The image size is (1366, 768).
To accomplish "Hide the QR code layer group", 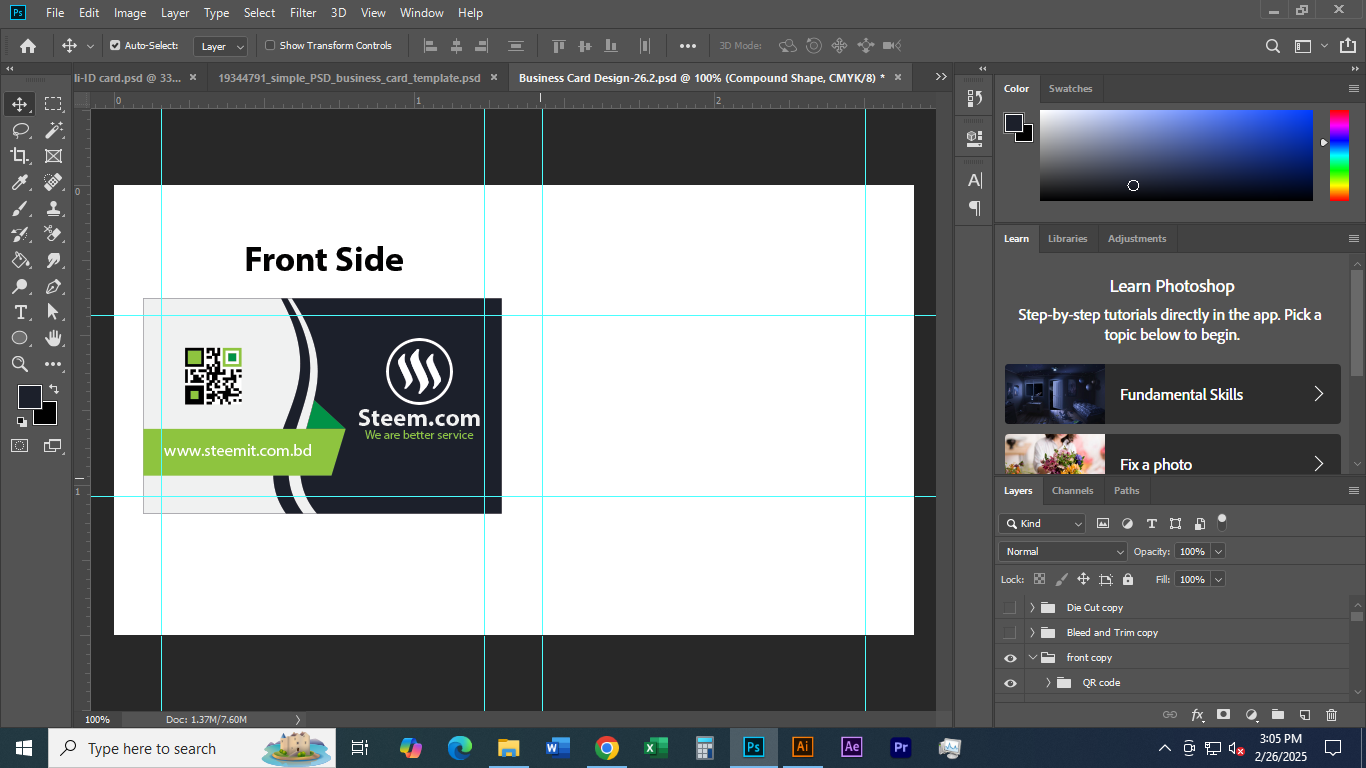I will pyautogui.click(x=1010, y=683).
